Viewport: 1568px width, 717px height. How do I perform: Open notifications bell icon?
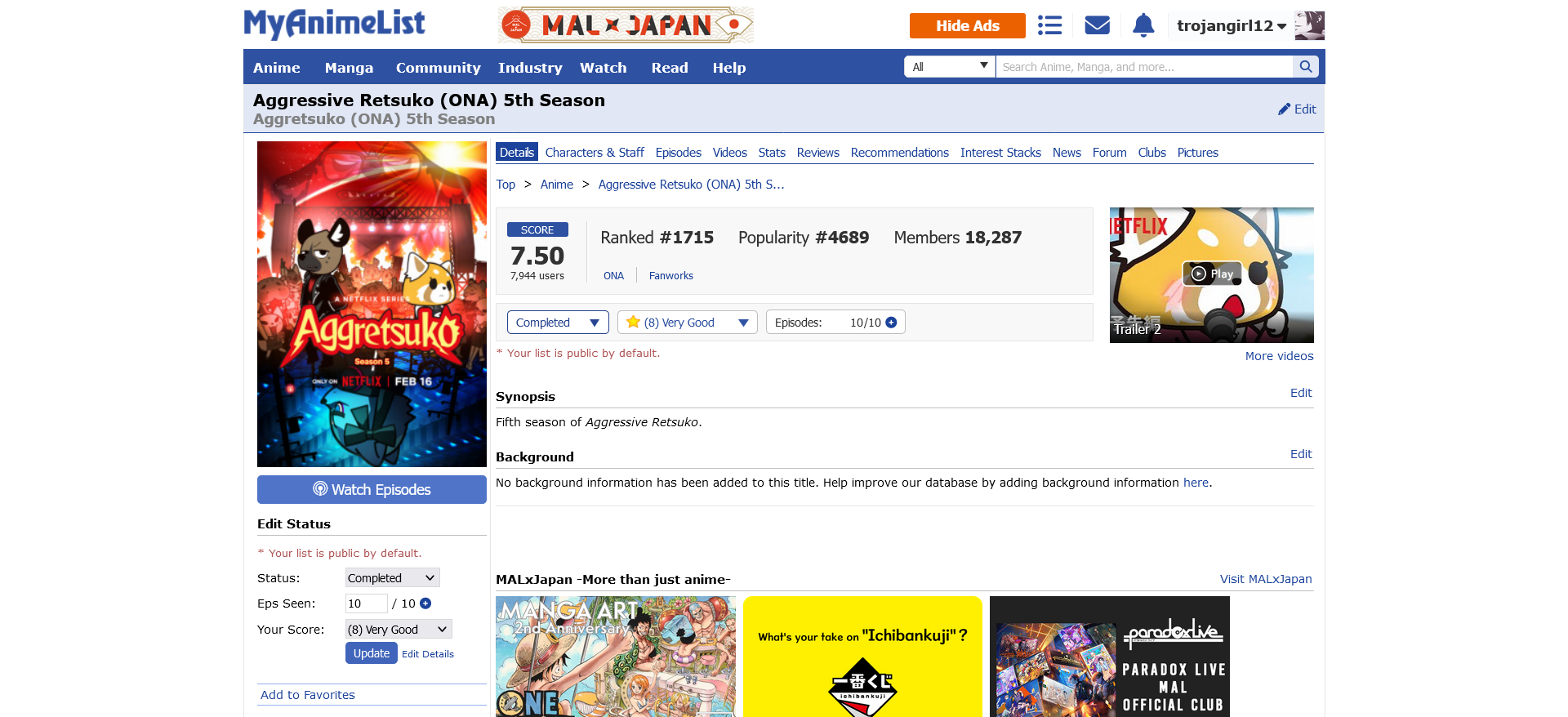tap(1143, 25)
